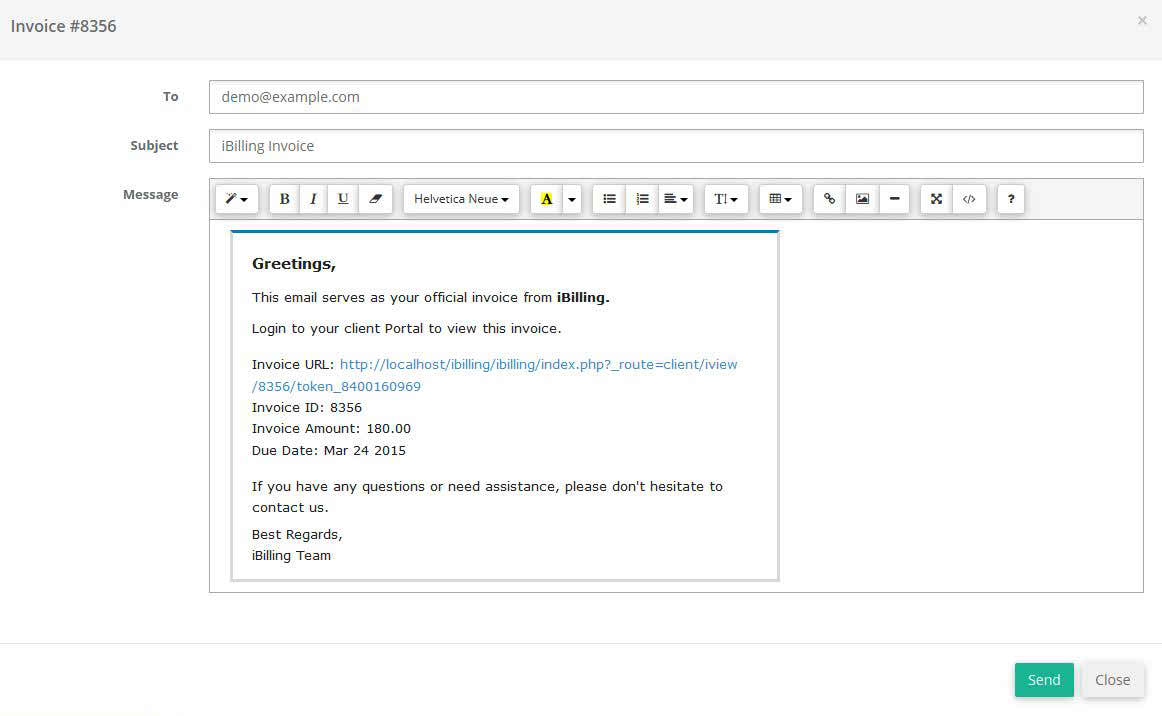Click the To email field
The width and height of the screenshot is (1162, 716).
click(676, 97)
